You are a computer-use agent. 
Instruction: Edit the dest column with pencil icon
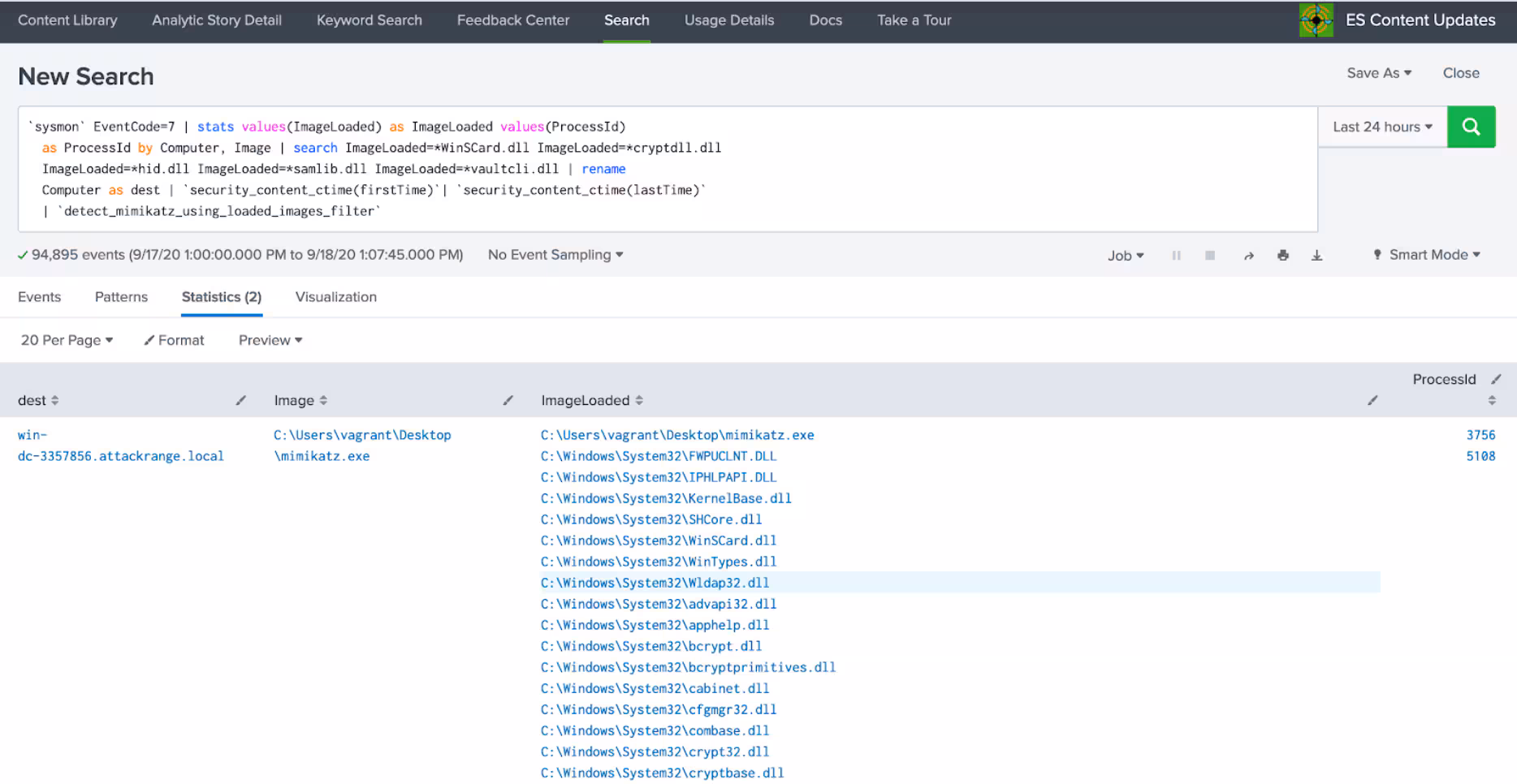click(x=240, y=400)
